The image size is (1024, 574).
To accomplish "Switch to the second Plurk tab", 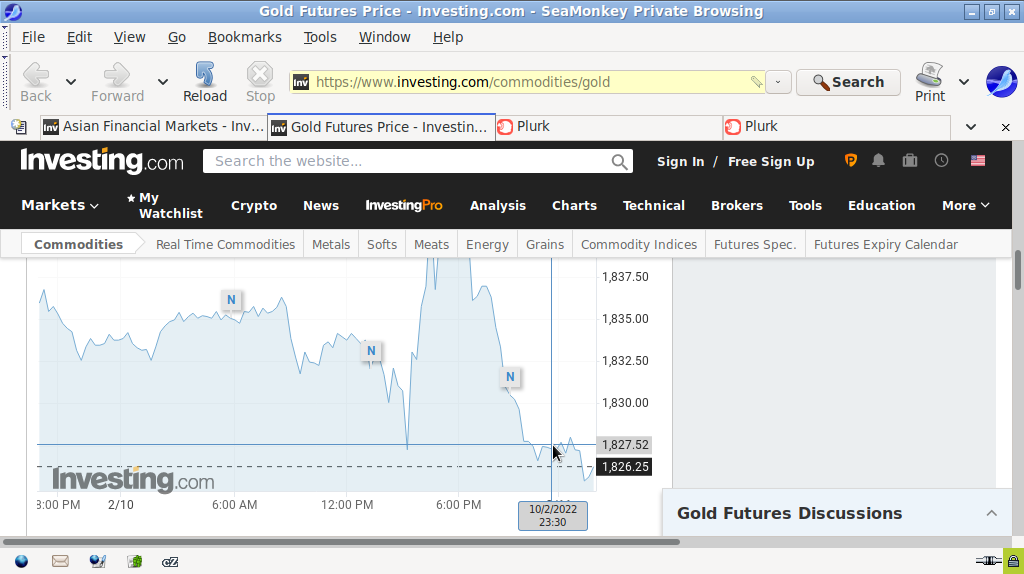I will pyautogui.click(x=837, y=127).
